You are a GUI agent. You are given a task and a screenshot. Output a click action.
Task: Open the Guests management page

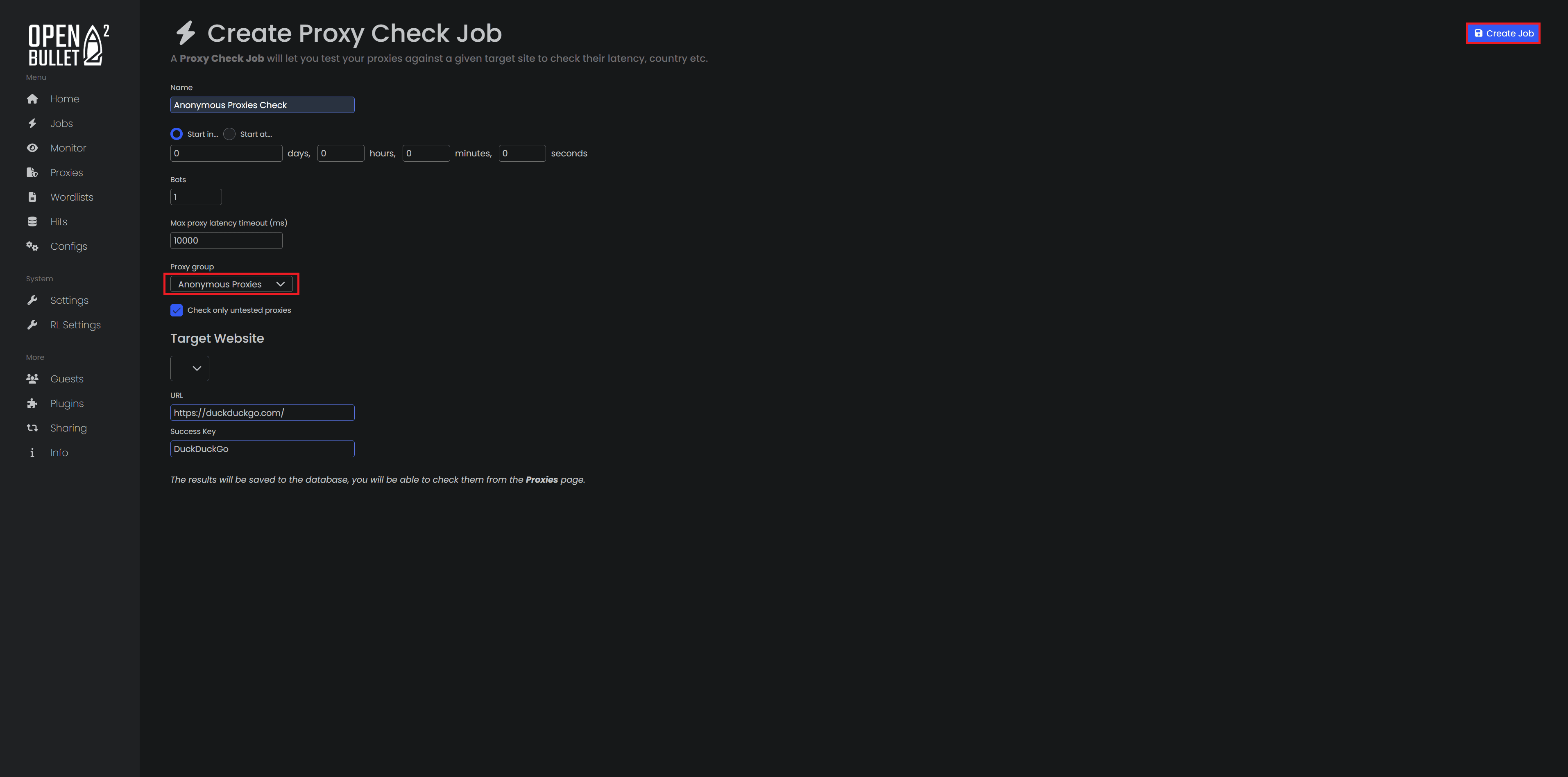click(66, 378)
